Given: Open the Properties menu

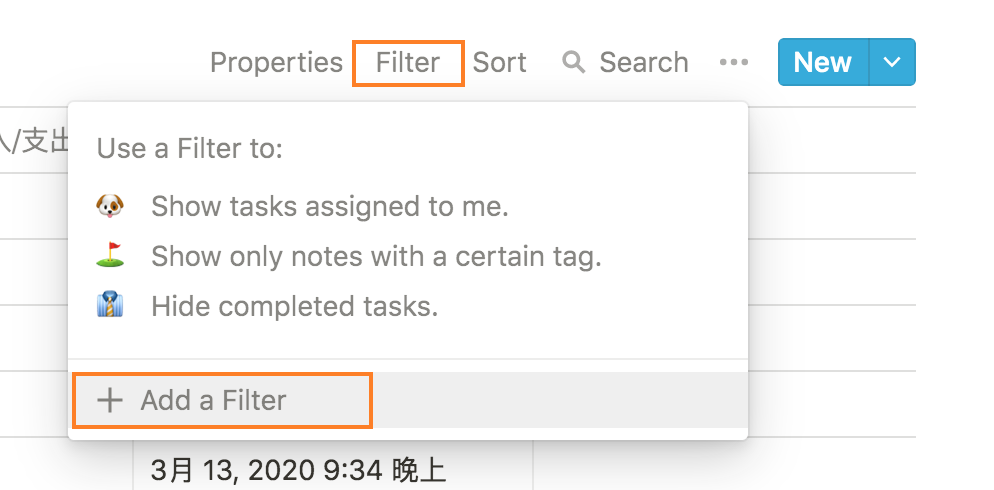Looking at the screenshot, I should coord(276,62).
